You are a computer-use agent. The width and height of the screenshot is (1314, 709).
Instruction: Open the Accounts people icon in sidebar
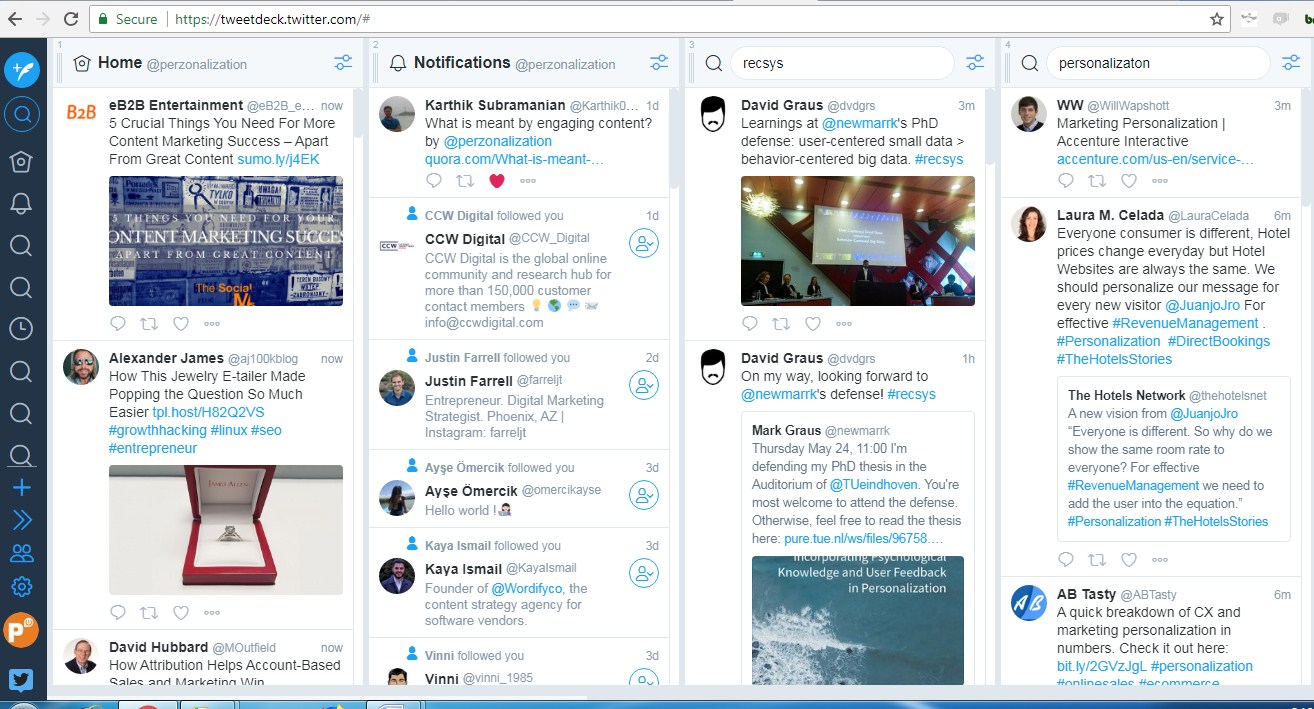(x=21, y=553)
